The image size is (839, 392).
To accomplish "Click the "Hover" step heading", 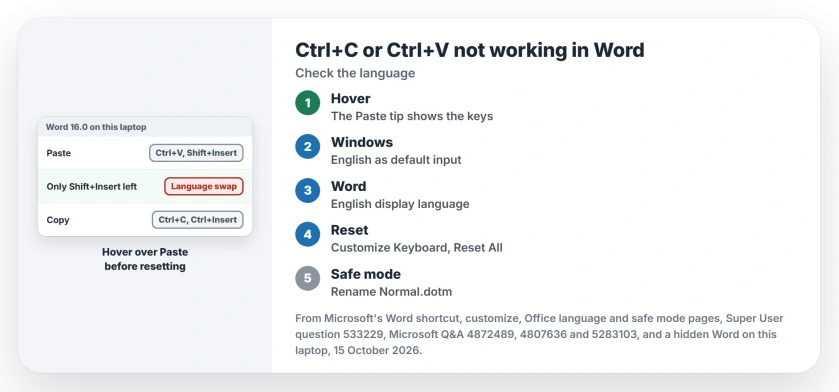I will click(x=350, y=98).
